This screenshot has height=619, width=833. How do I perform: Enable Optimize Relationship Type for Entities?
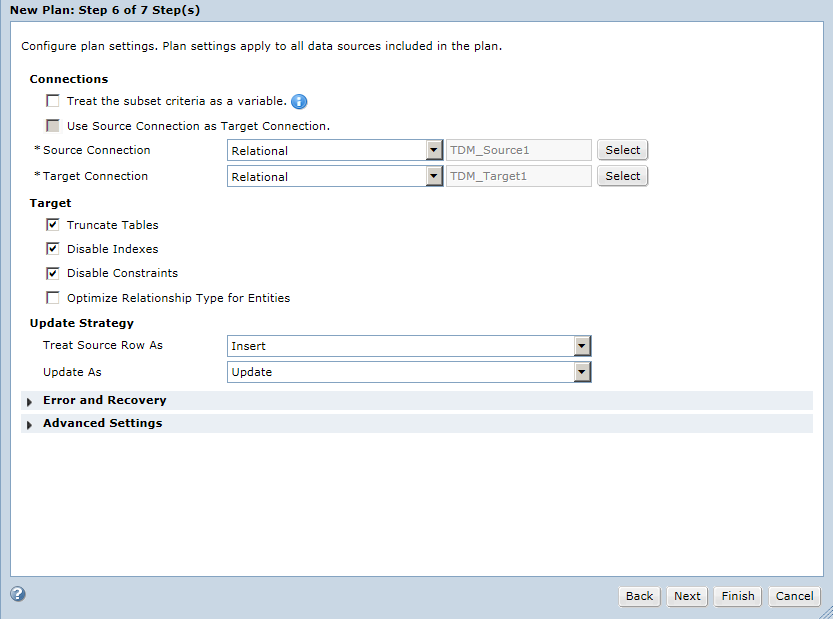pos(53,298)
